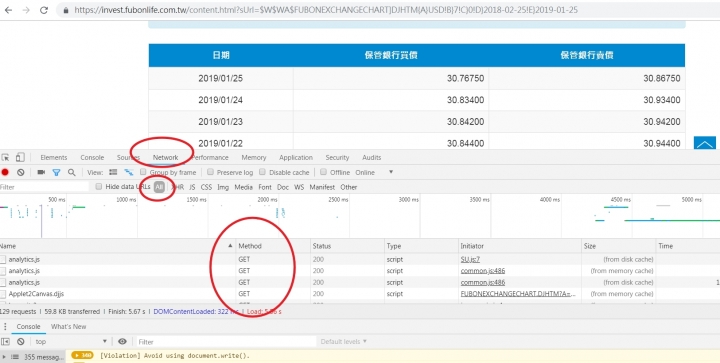Click the 2019/01/25 date cell
Viewport: 720px width, 363px height.
click(220, 78)
